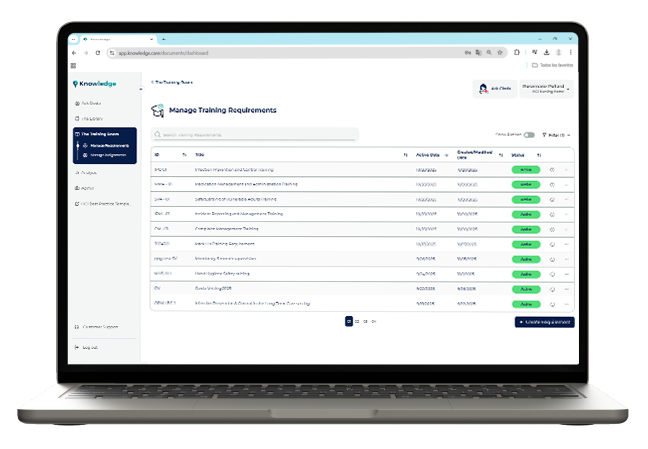The image size is (648, 449).
Task: Sort by the Status column
Action: click(x=539, y=155)
